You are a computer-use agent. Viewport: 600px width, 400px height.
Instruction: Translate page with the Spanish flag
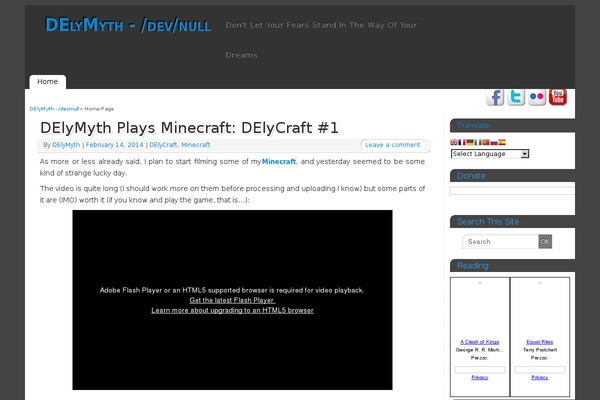[x=502, y=142]
